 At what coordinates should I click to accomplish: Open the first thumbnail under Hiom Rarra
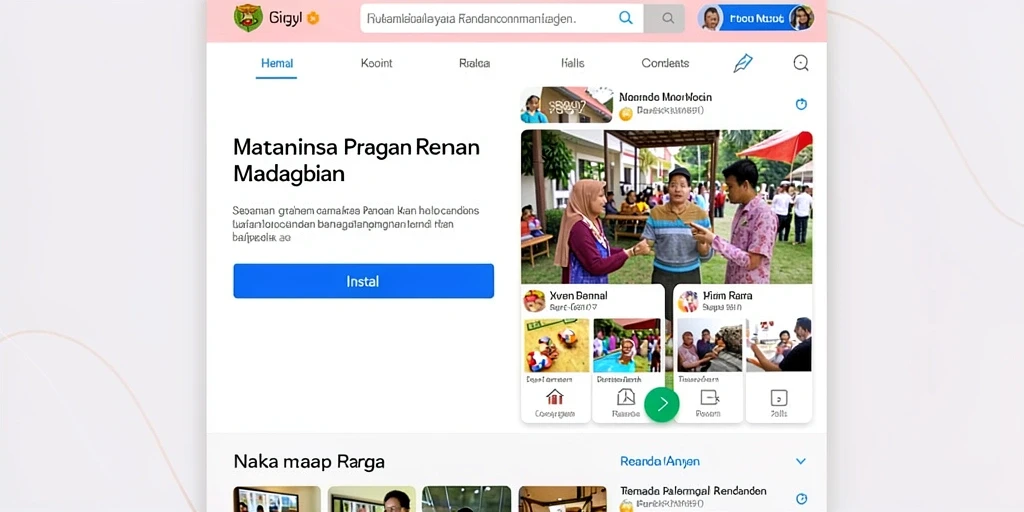pyautogui.click(x=710, y=345)
